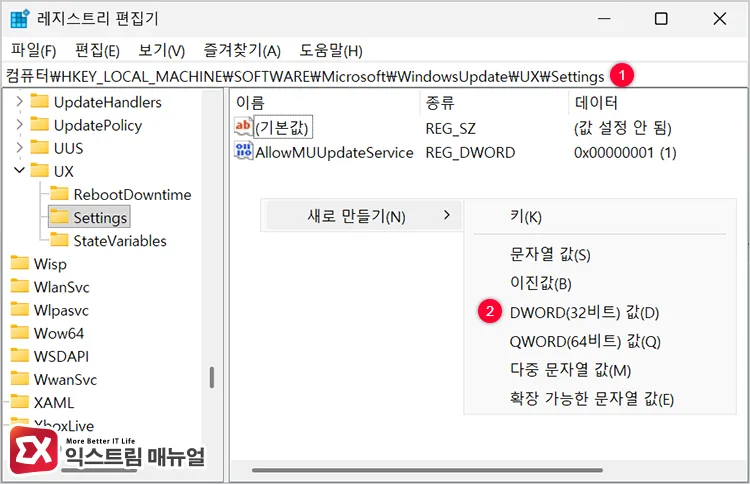Click the tree pane vertical scrollbar thumb
This screenshot has width=750, height=484.
211,377
